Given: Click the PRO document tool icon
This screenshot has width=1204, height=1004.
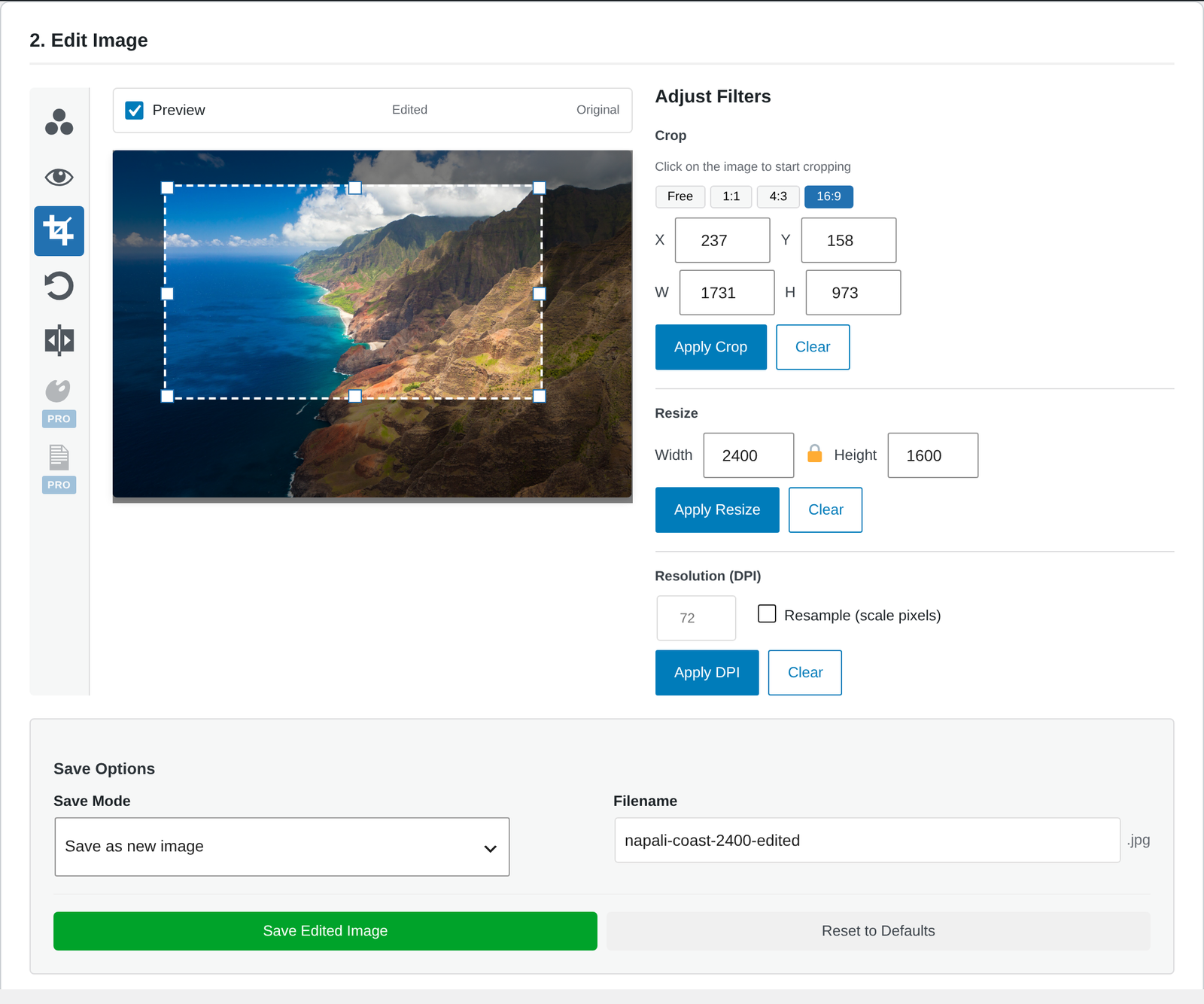Looking at the screenshot, I should point(59,458).
